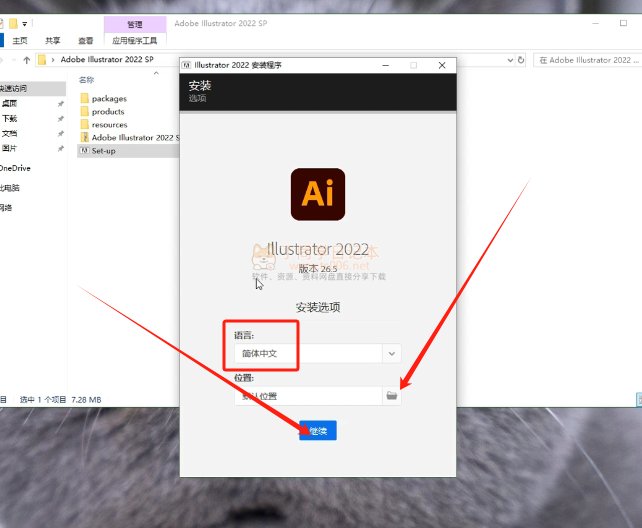Select 文档 in navigation pane

tap(10, 133)
